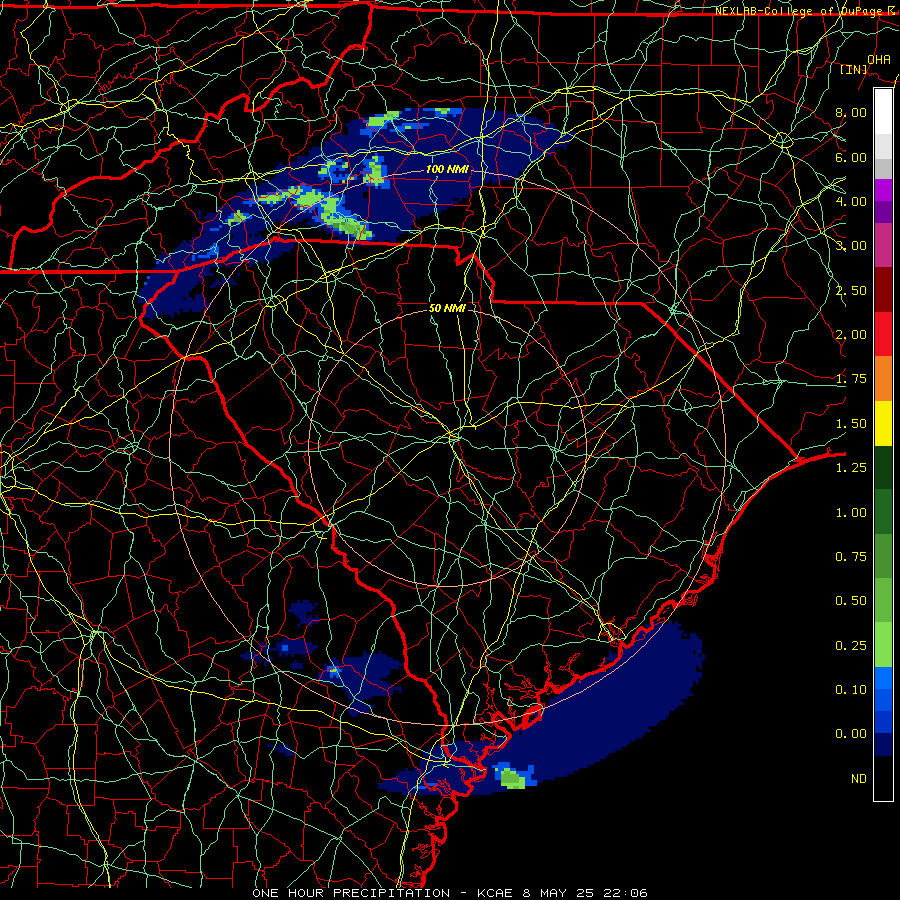
Task: Click the 6.00 legend value
Action: (851, 157)
